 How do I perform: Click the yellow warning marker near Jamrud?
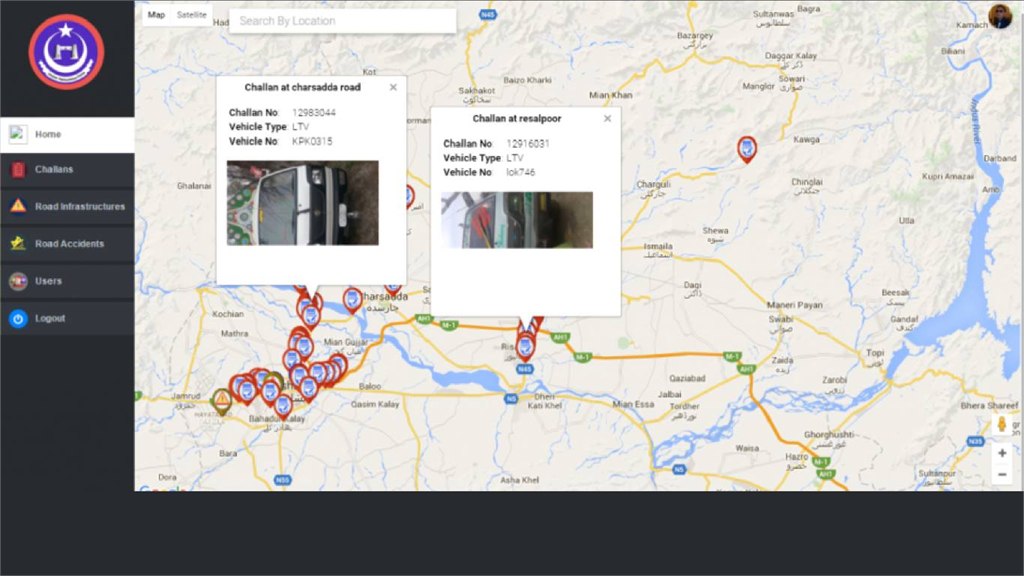tap(222, 400)
